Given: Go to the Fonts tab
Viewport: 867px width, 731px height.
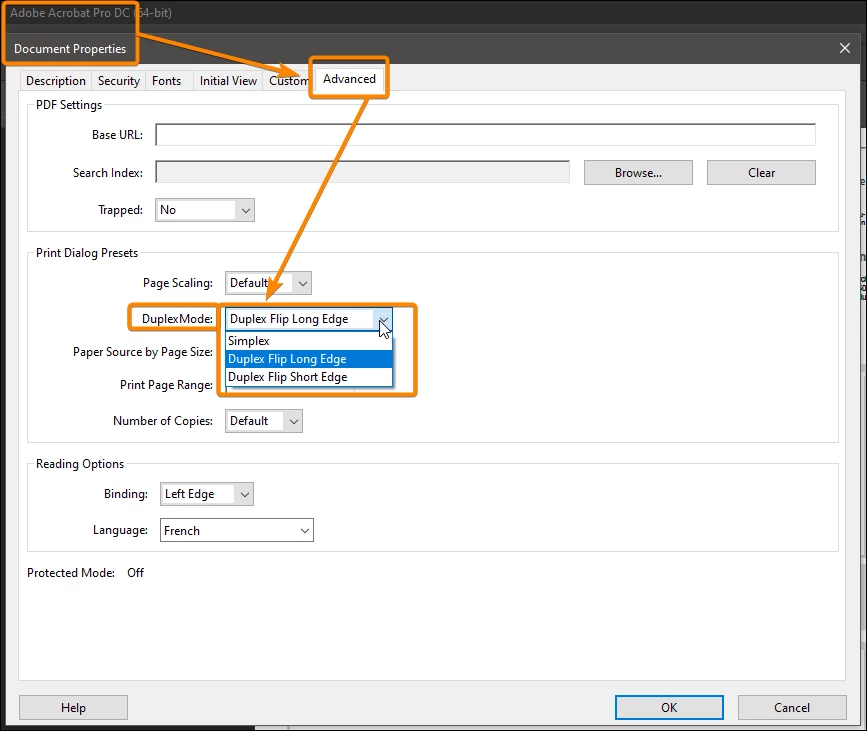Looking at the screenshot, I should [166, 81].
